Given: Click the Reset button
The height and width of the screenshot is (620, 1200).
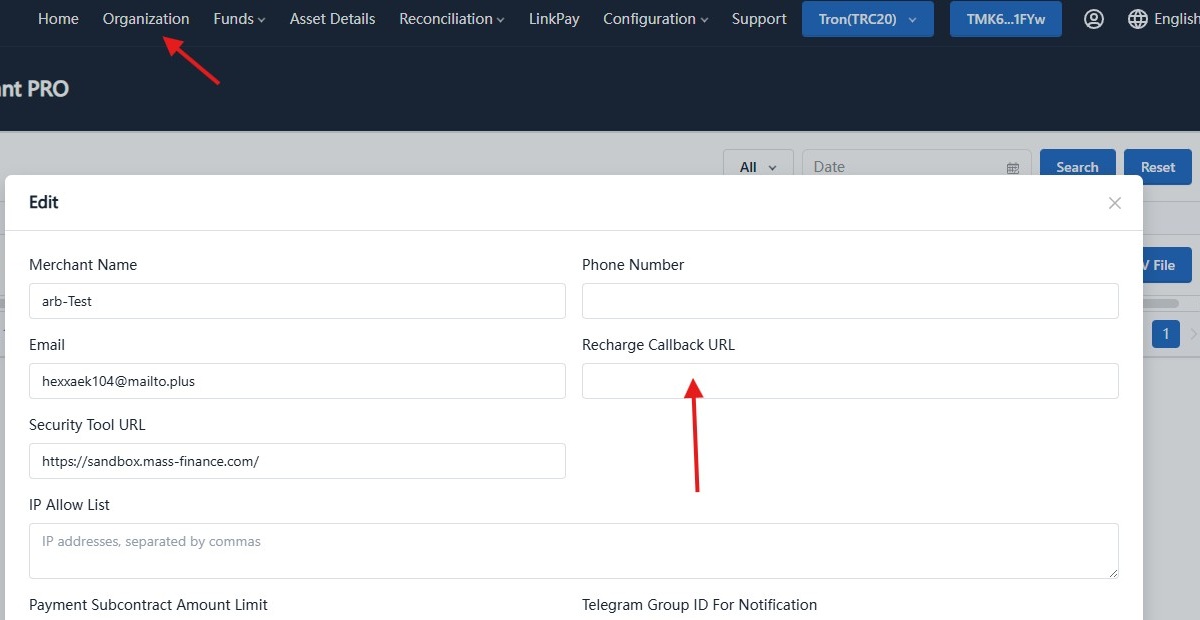Looking at the screenshot, I should pyautogui.click(x=1157, y=167).
